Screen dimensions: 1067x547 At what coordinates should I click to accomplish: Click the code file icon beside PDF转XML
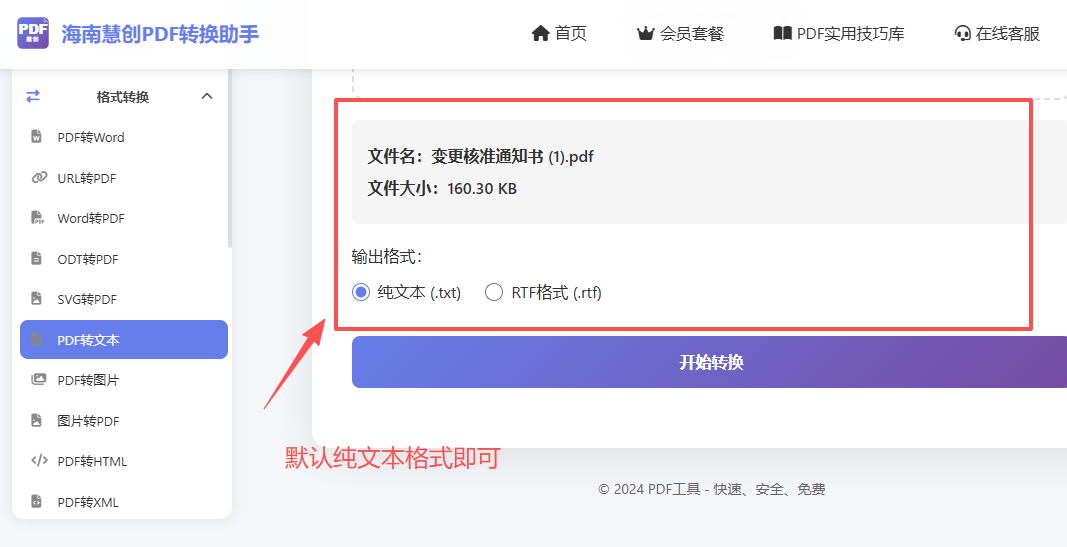(x=37, y=501)
